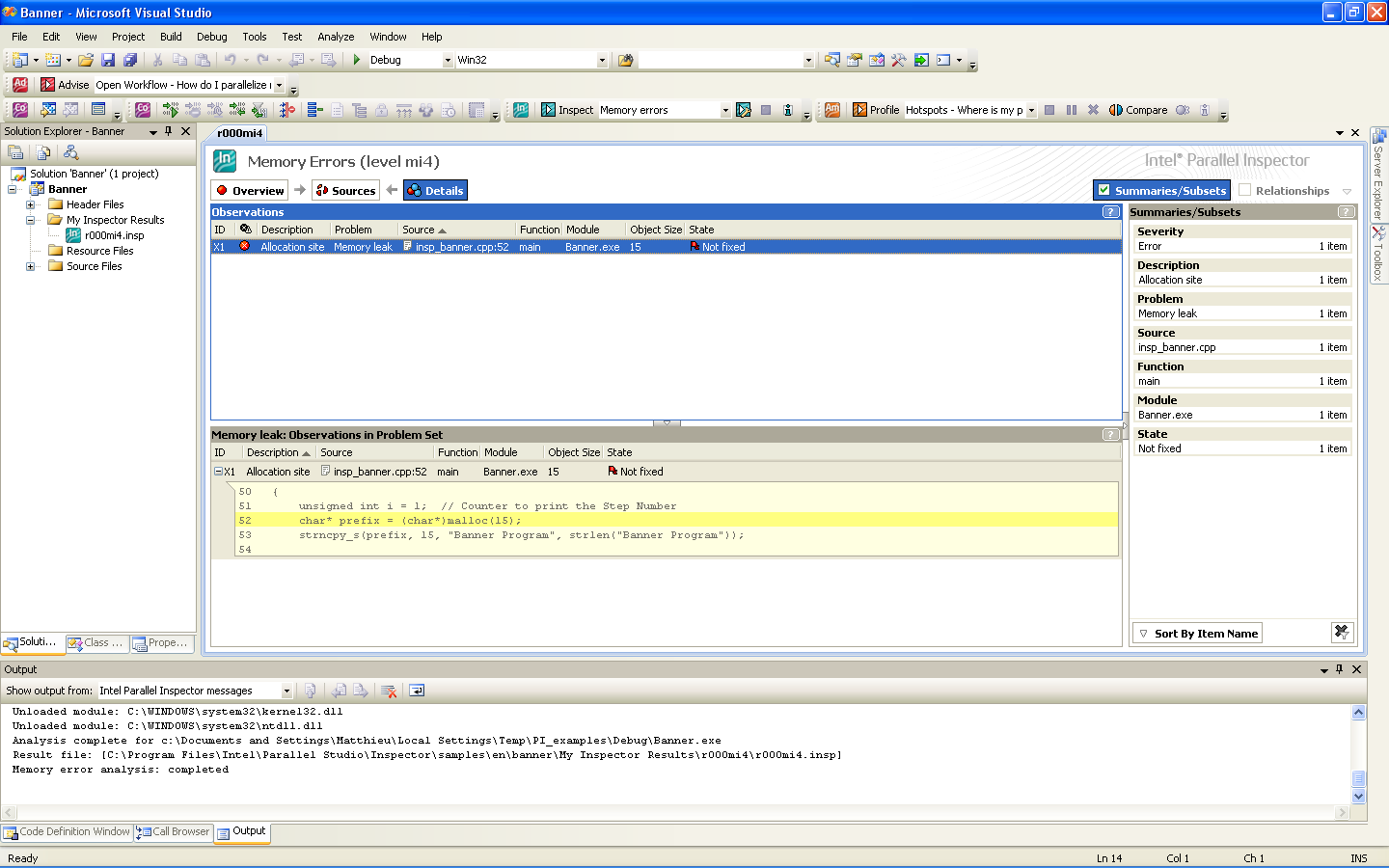Click the Compare results icon
The width and height of the screenshot is (1389, 868).
[1116, 110]
